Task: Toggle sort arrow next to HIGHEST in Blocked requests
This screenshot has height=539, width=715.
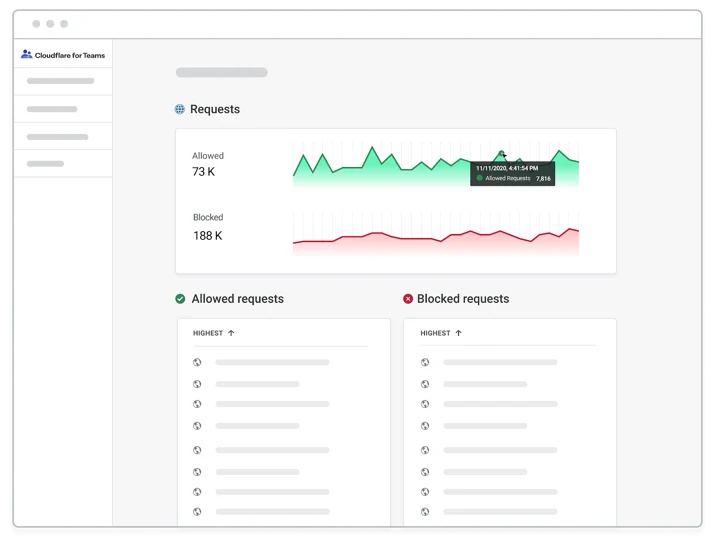Action: click(458, 333)
